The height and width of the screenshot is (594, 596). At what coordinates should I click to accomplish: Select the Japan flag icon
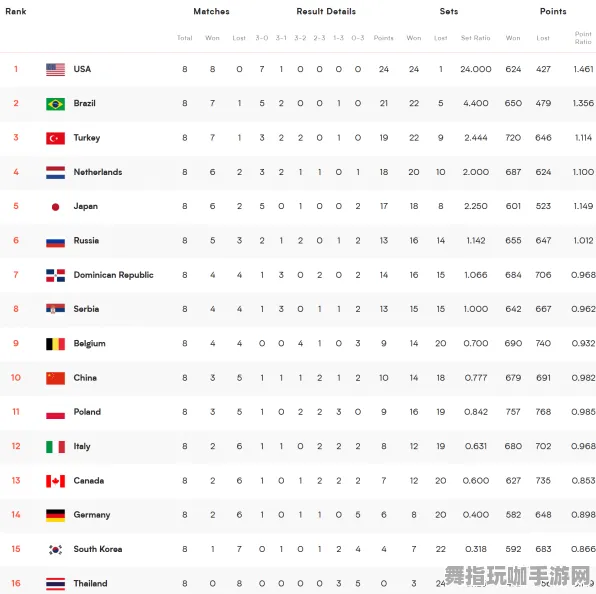point(55,207)
